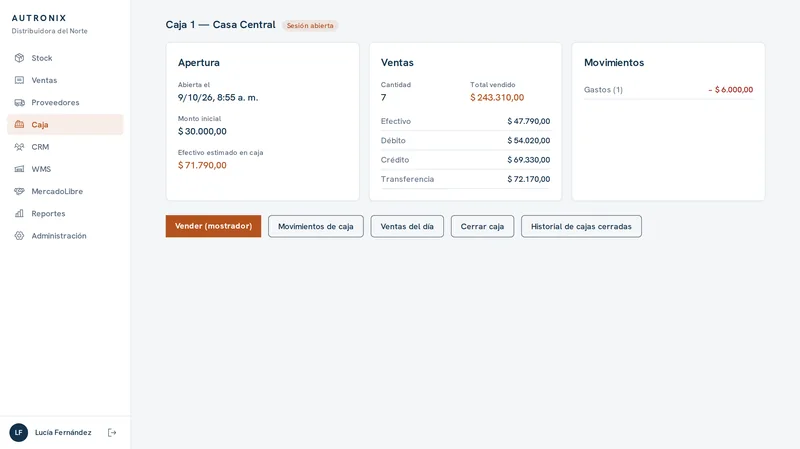Viewport: 800px width, 449px height.
Task: Click the estimated cash $ 71.790,00
Action: coord(202,165)
